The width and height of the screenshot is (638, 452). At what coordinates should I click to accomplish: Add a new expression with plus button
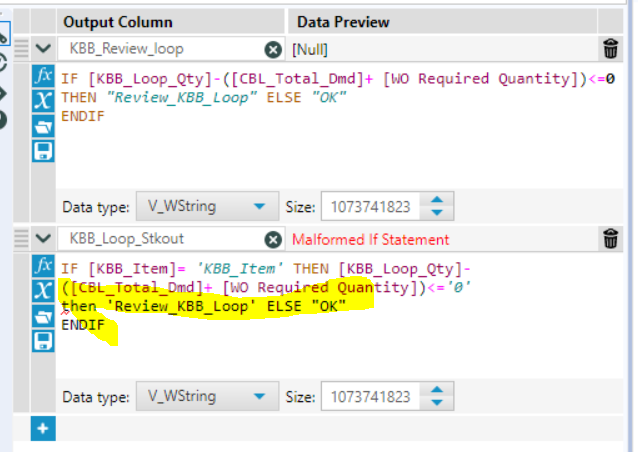coord(43,428)
